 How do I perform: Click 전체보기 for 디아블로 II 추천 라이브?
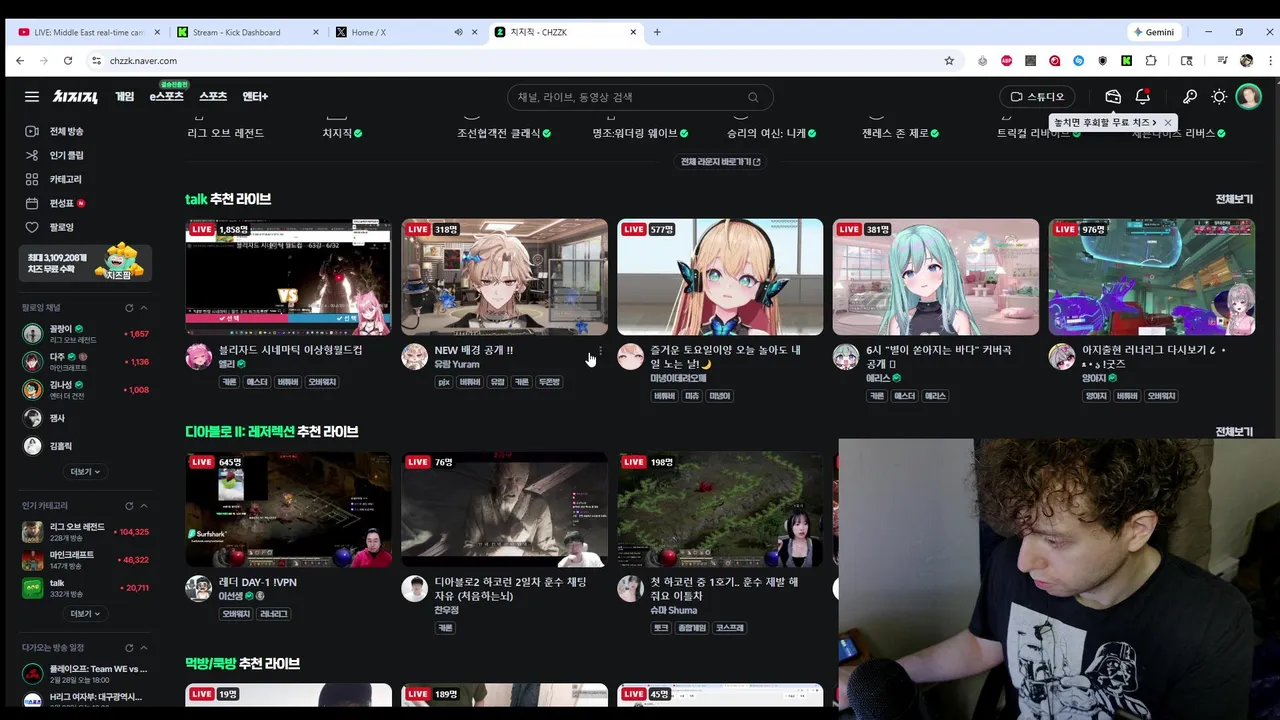[1234, 432]
